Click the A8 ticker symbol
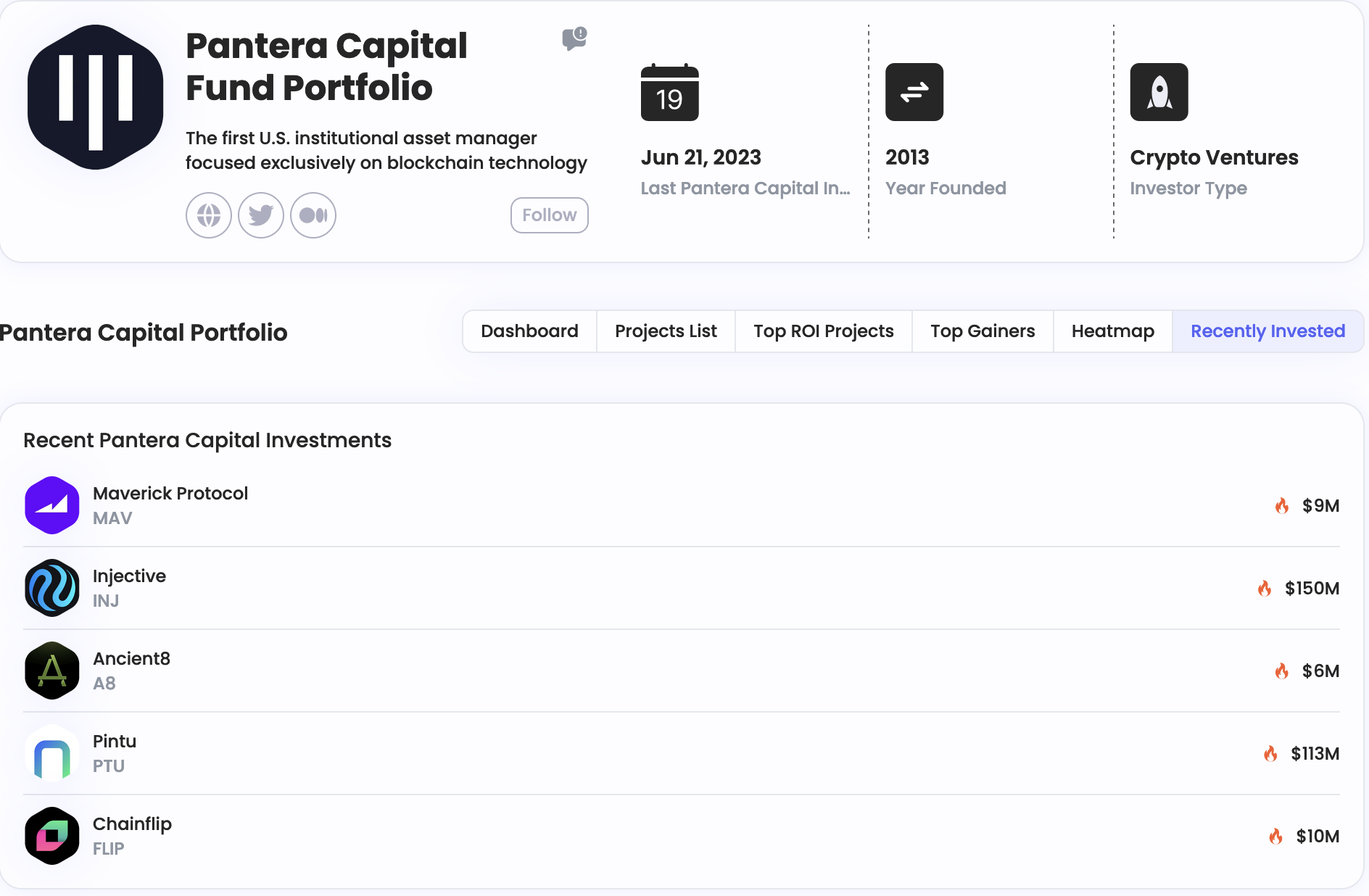The image size is (1369, 896). 104,684
